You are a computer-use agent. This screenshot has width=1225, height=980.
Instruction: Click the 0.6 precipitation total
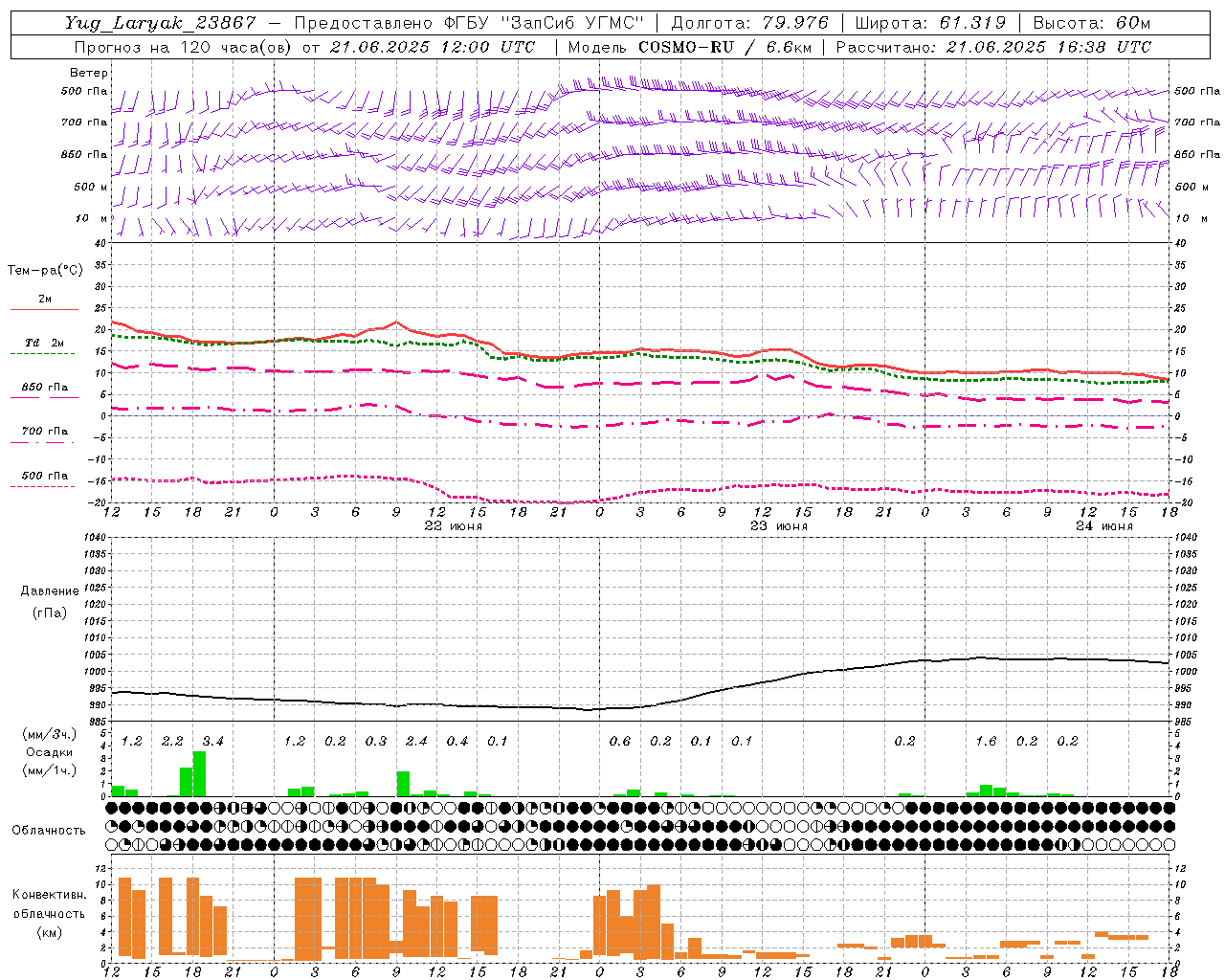pyautogui.click(x=620, y=741)
